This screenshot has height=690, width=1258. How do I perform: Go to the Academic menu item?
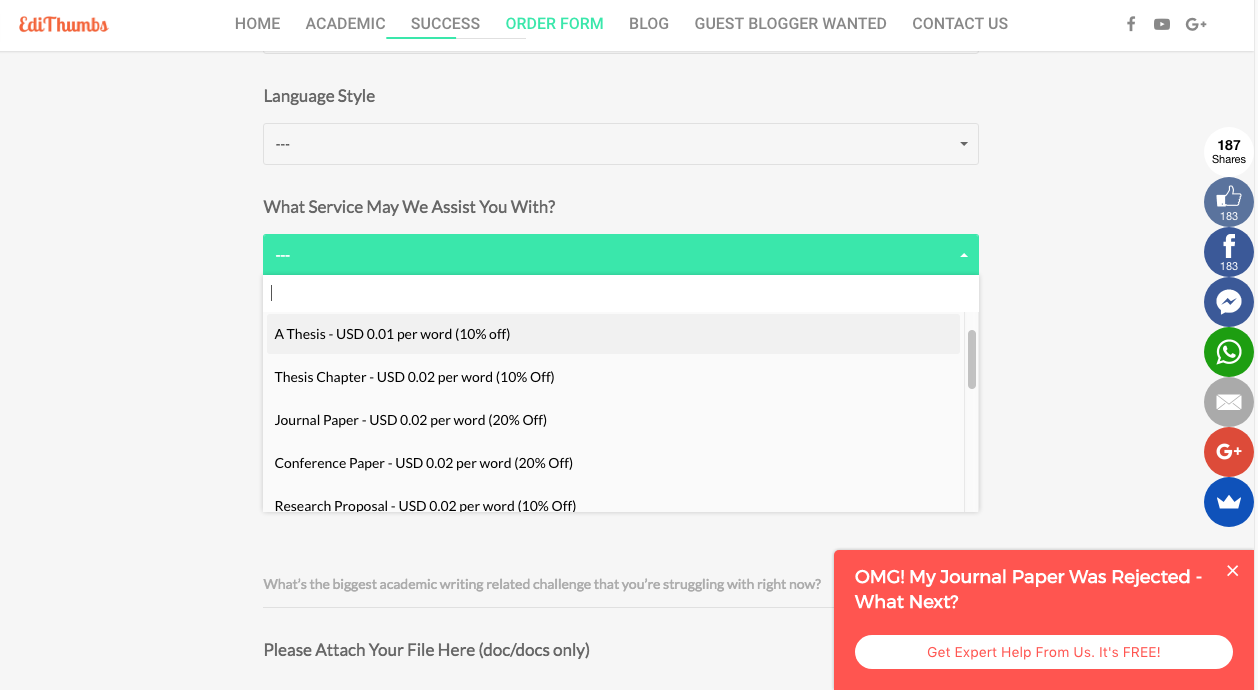point(345,24)
